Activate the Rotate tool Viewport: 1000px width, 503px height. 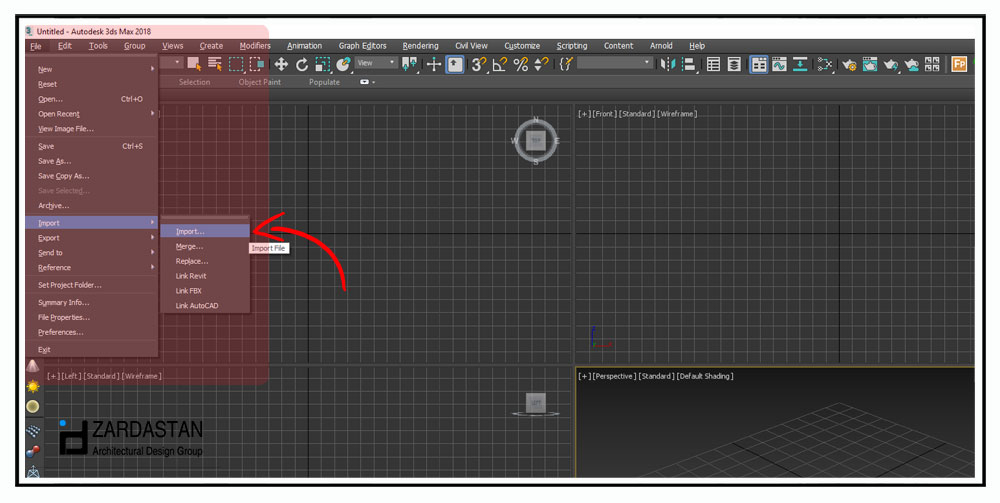click(x=302, y=64)
